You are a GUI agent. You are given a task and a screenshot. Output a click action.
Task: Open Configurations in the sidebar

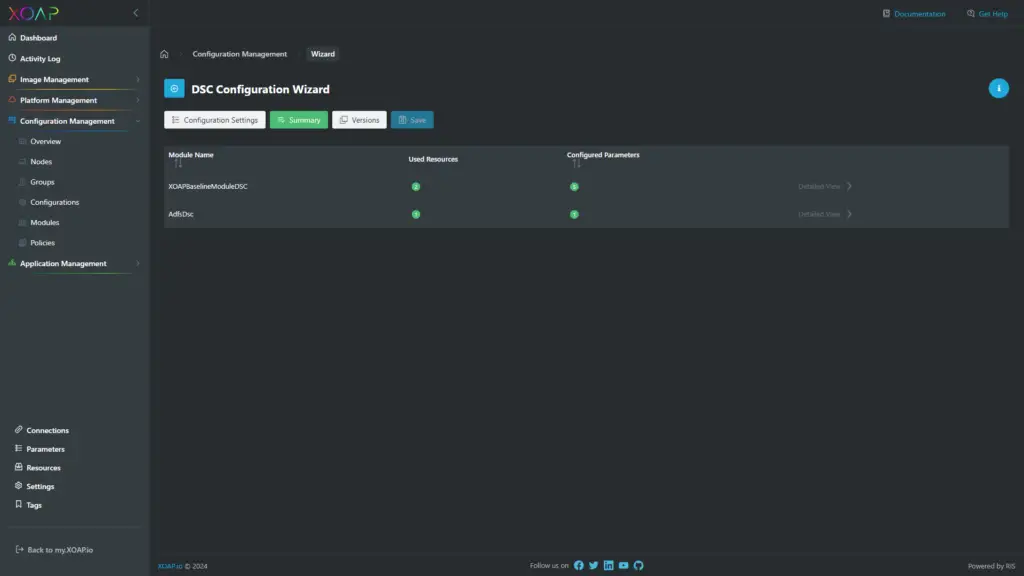tap(54, 202)
